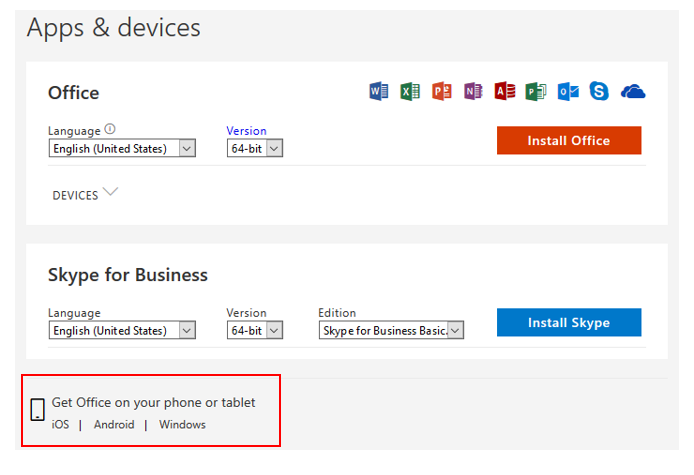Screen dimensions: 694x475
Task: Click the OneDrive cloud icon
Action: [633, 92]
